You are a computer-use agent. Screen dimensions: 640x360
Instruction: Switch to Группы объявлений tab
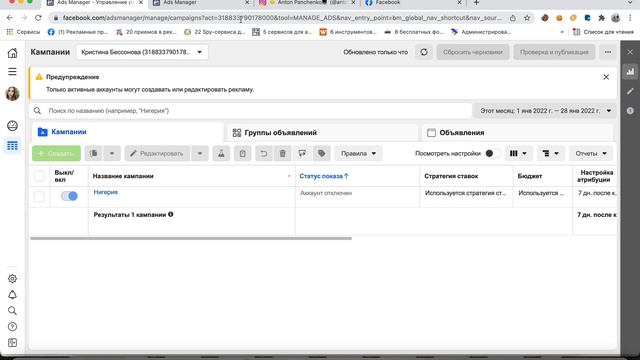coord(322,133)
